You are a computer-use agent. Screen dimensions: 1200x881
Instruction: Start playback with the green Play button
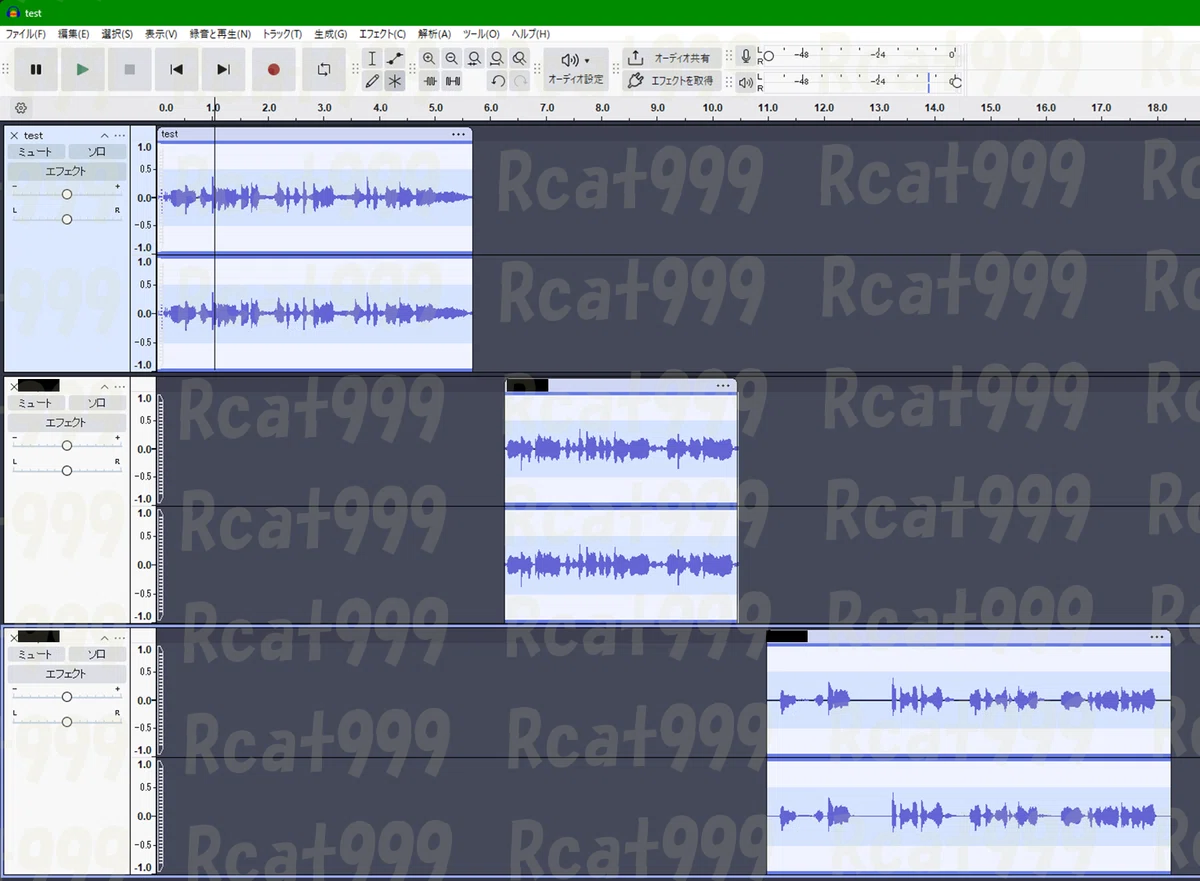coord(83,69)
